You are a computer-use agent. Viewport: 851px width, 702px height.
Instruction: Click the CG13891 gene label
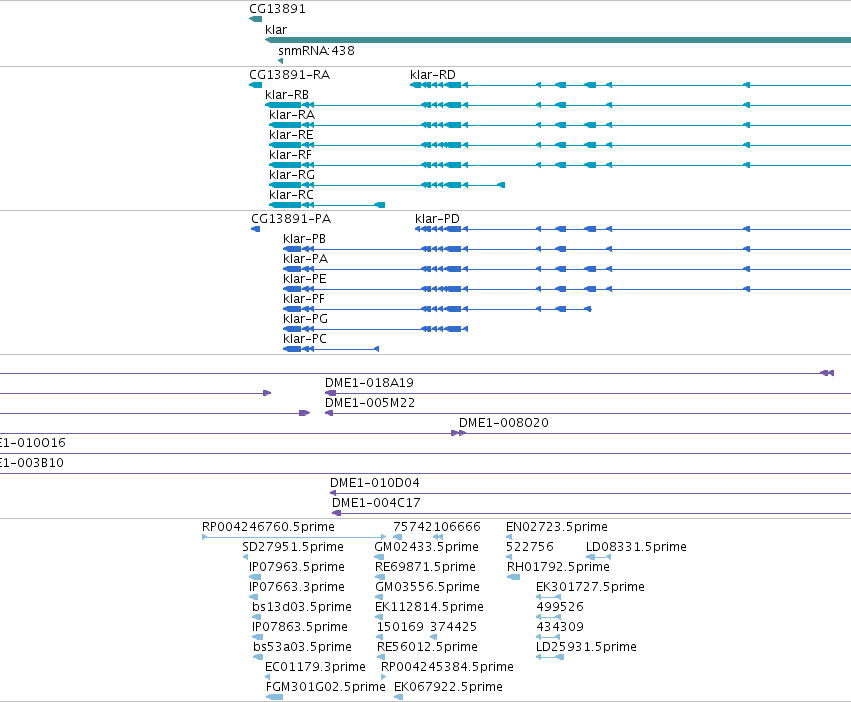[277, 9]
